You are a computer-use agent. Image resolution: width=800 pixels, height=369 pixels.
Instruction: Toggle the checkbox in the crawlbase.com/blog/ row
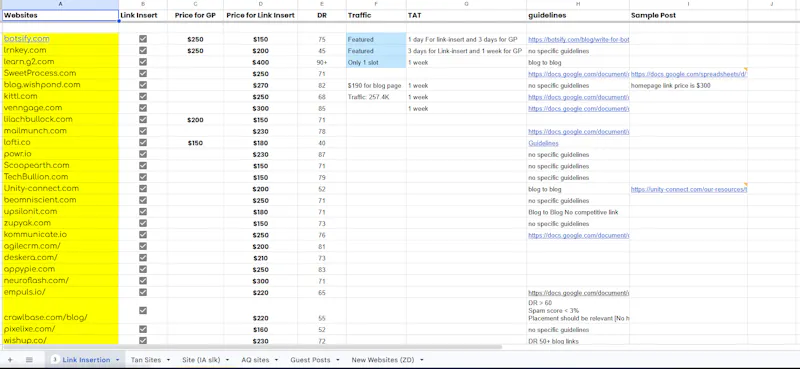tap(143, 310)
